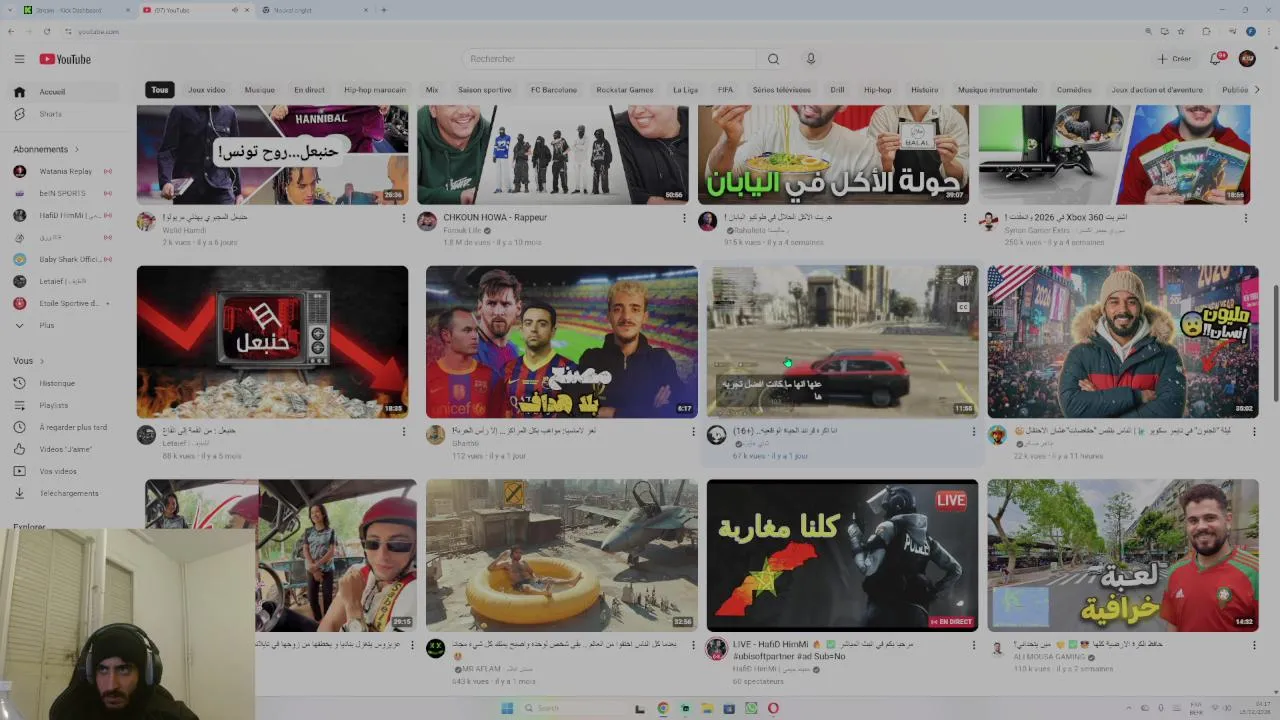The width and height of the screenshot is (1280, 720).
Task: Select the Tous filter chip
Action: point(160,90)
